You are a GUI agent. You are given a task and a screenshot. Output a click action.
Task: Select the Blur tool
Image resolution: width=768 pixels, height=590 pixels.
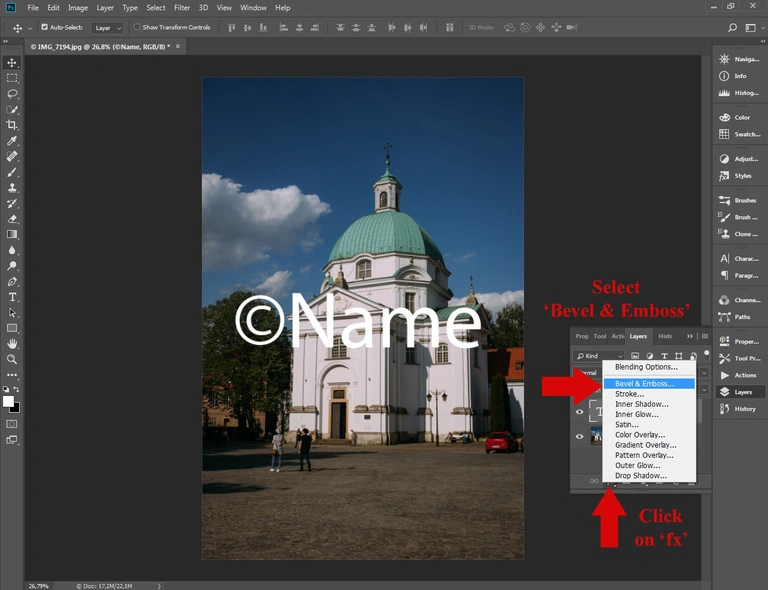12,250
